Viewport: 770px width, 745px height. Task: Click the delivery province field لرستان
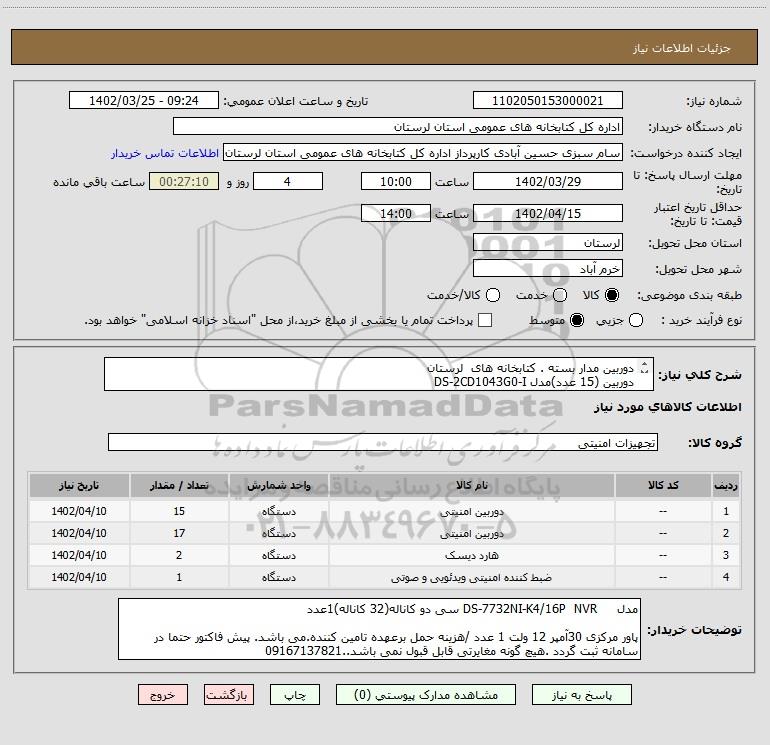548,243
